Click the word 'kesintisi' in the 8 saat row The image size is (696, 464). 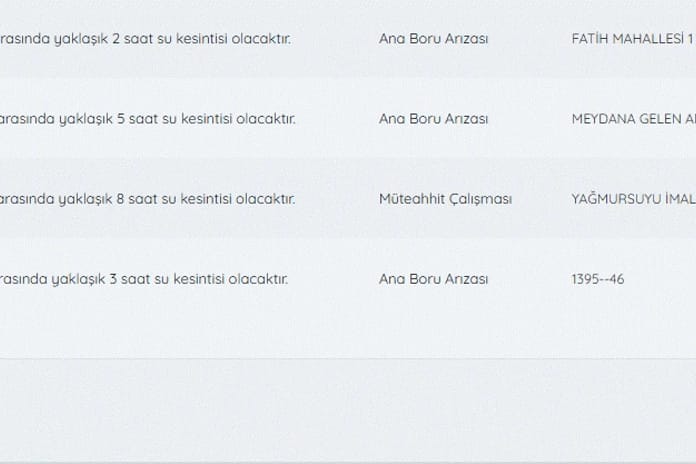(206, 199)
